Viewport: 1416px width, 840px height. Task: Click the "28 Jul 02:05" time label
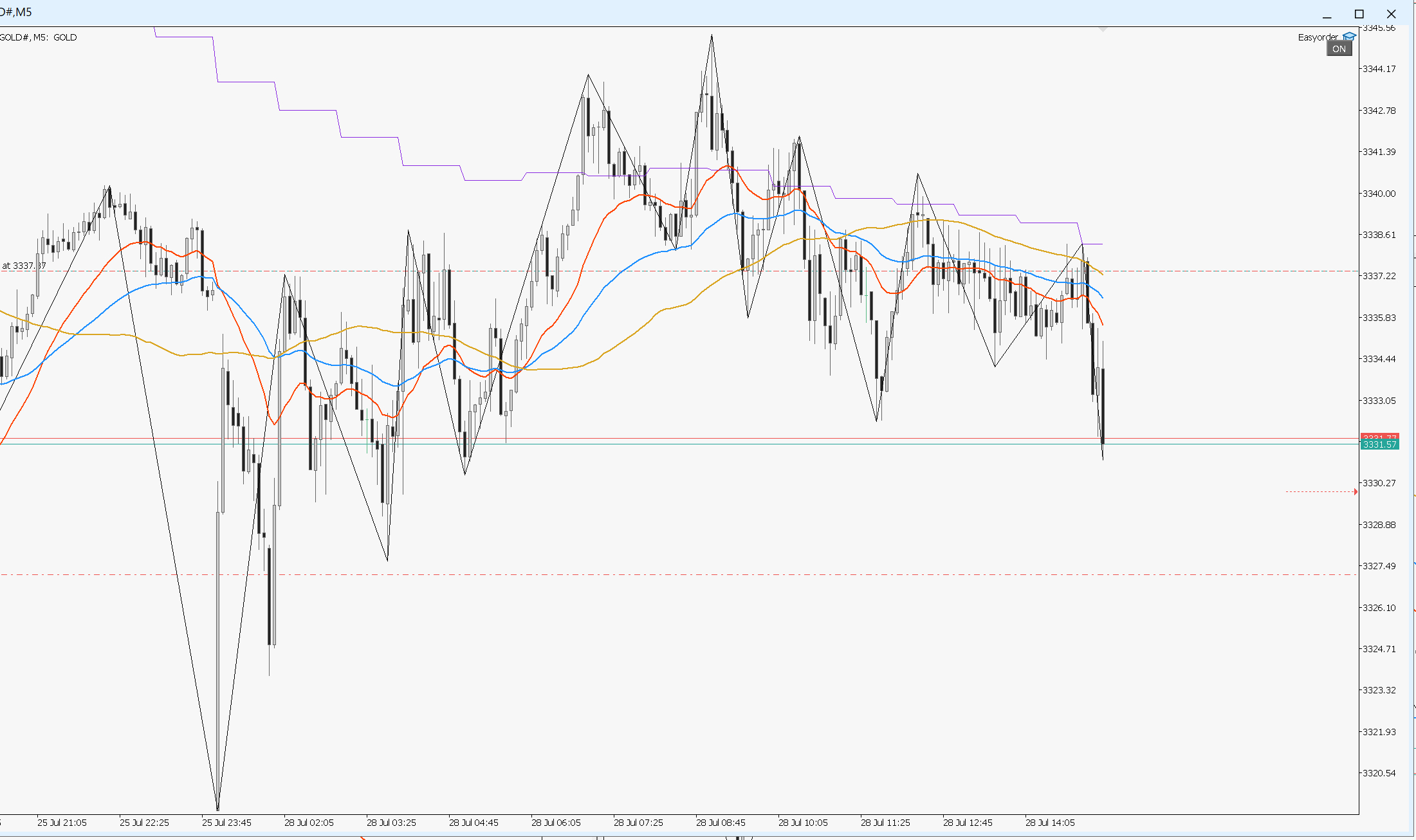click(309, 823)
